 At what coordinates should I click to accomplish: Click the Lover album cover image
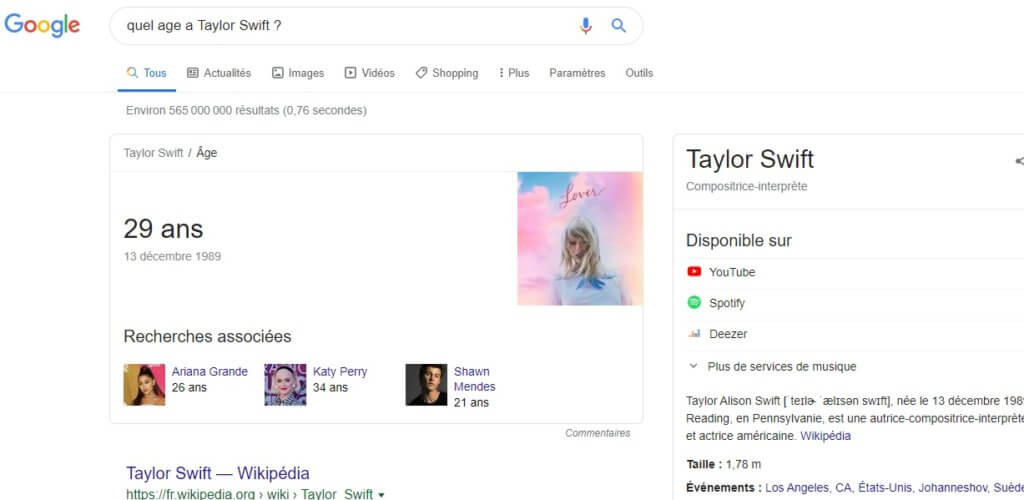click(x=580, y=238)
